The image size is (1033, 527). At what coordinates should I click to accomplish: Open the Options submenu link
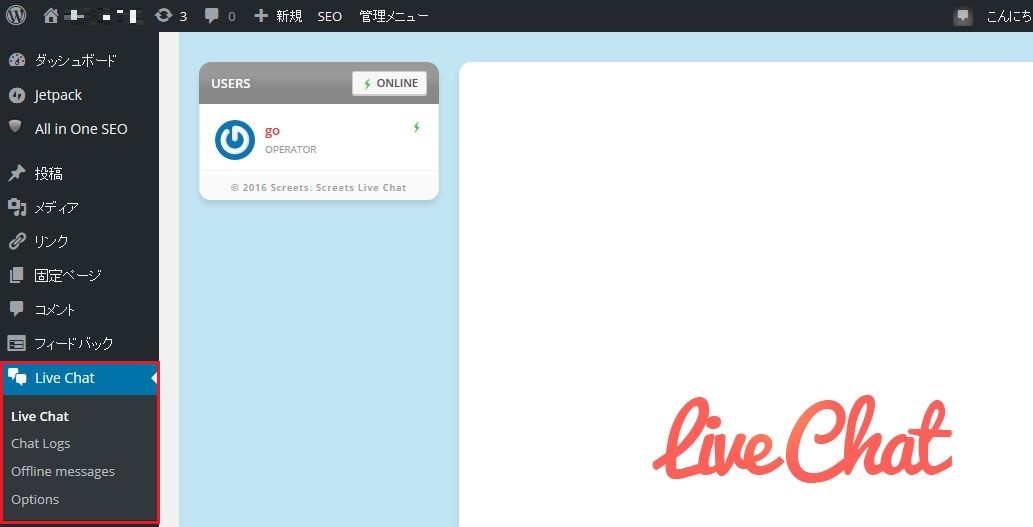pos(36,499)
